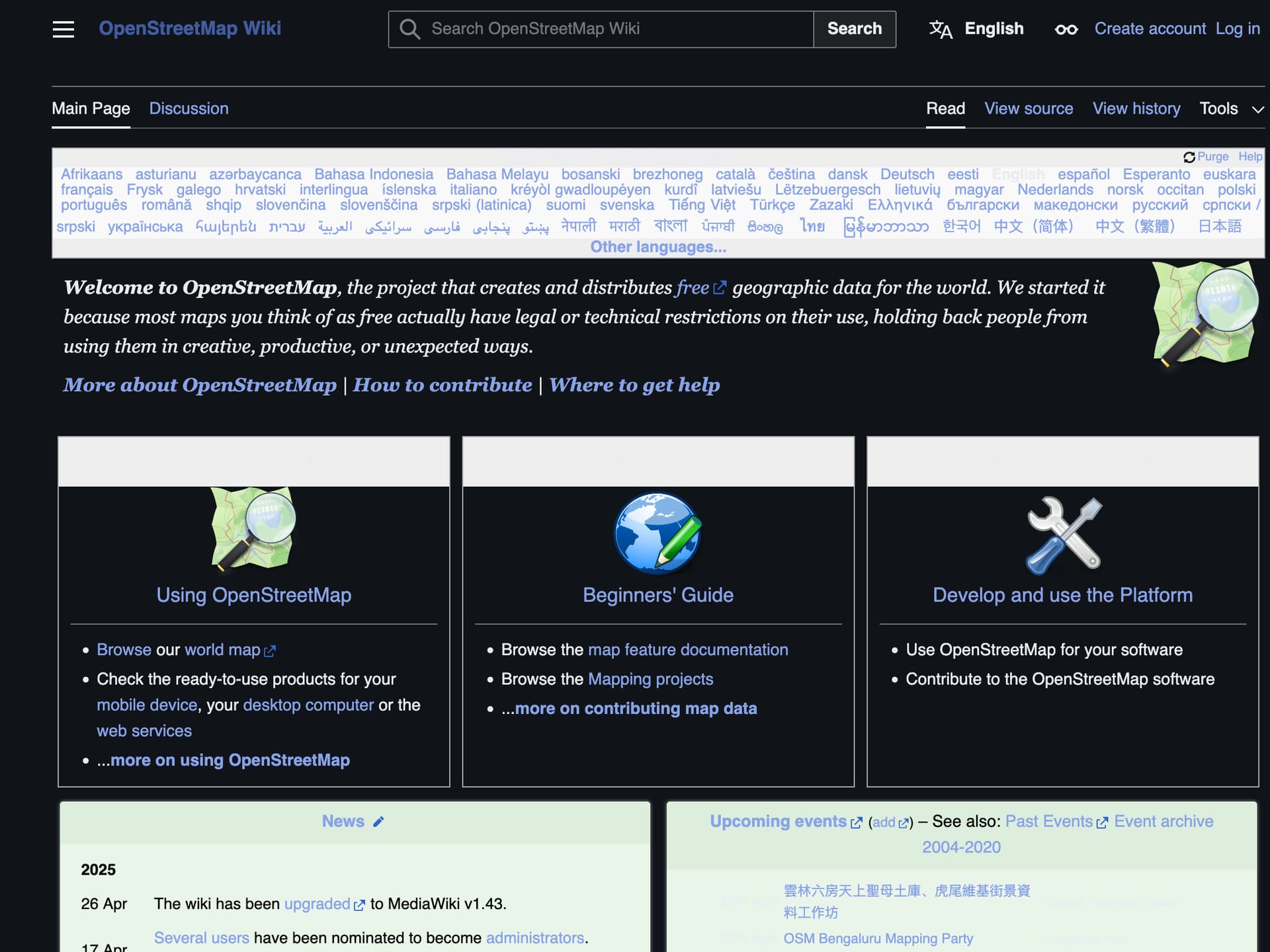This screenshot has height=952, width=1270.
Task: Click the language translate icon
Action: click(x=941, y=29)
